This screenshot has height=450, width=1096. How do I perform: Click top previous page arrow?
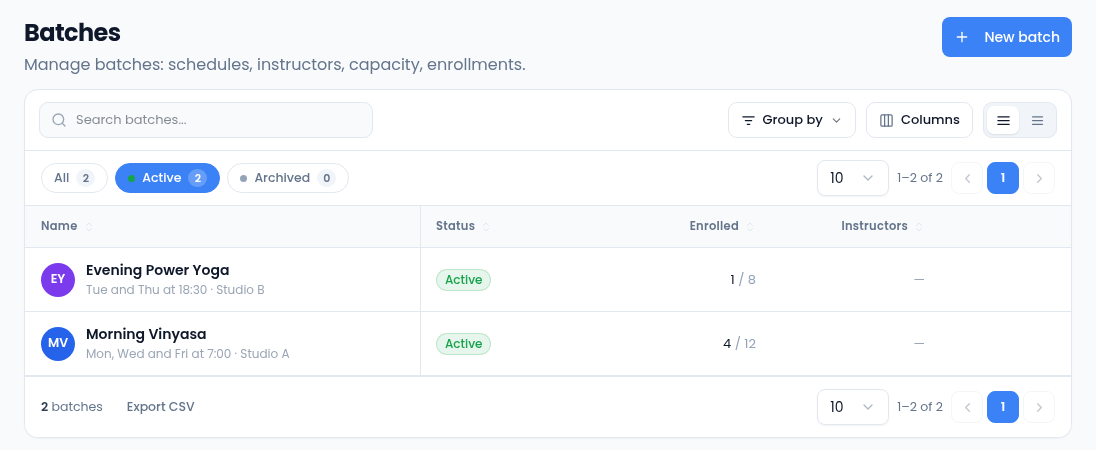click(x=968, y=178)
